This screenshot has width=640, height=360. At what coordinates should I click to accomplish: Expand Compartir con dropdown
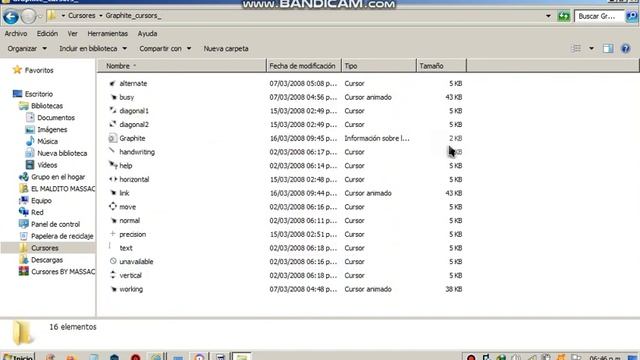[165, 49]
